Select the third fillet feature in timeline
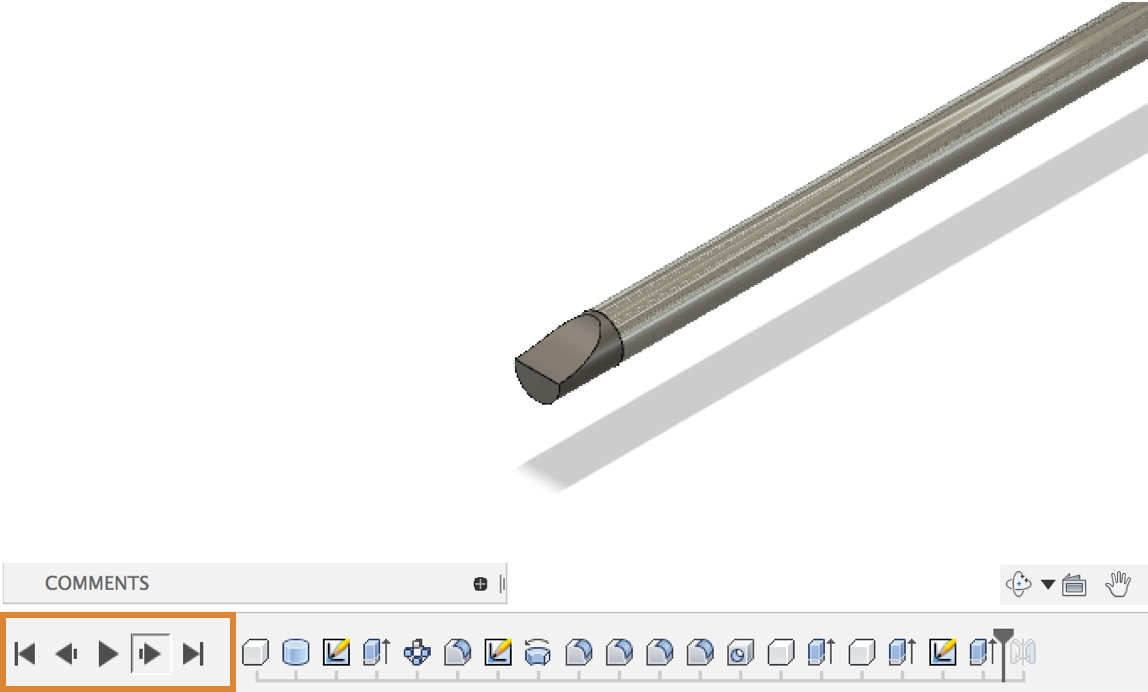This screenshot has width=1148, height=692. tap(619, 652)
